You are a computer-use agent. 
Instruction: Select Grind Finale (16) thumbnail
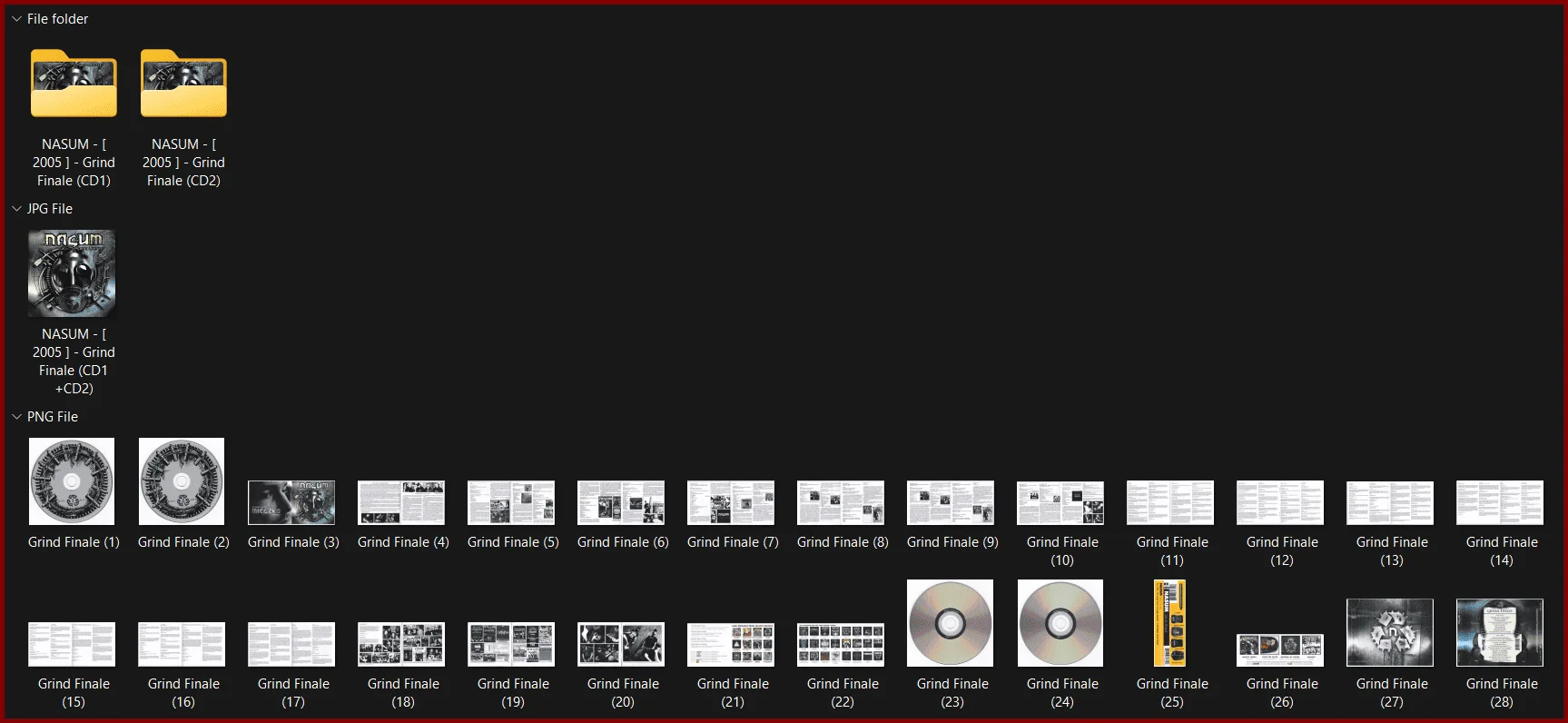click(182, 644)
